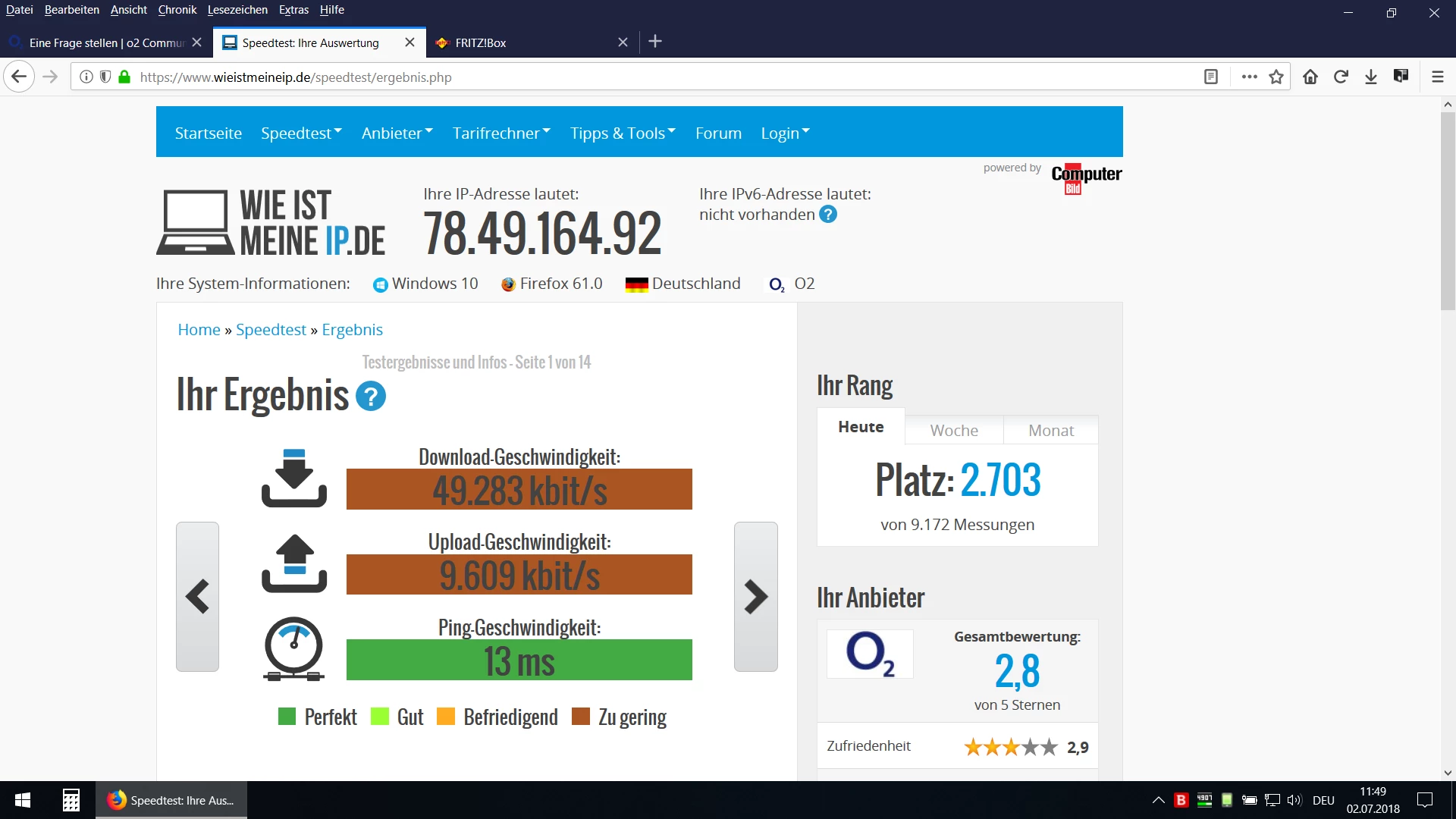Open the downloads arrow icon

1371,77
